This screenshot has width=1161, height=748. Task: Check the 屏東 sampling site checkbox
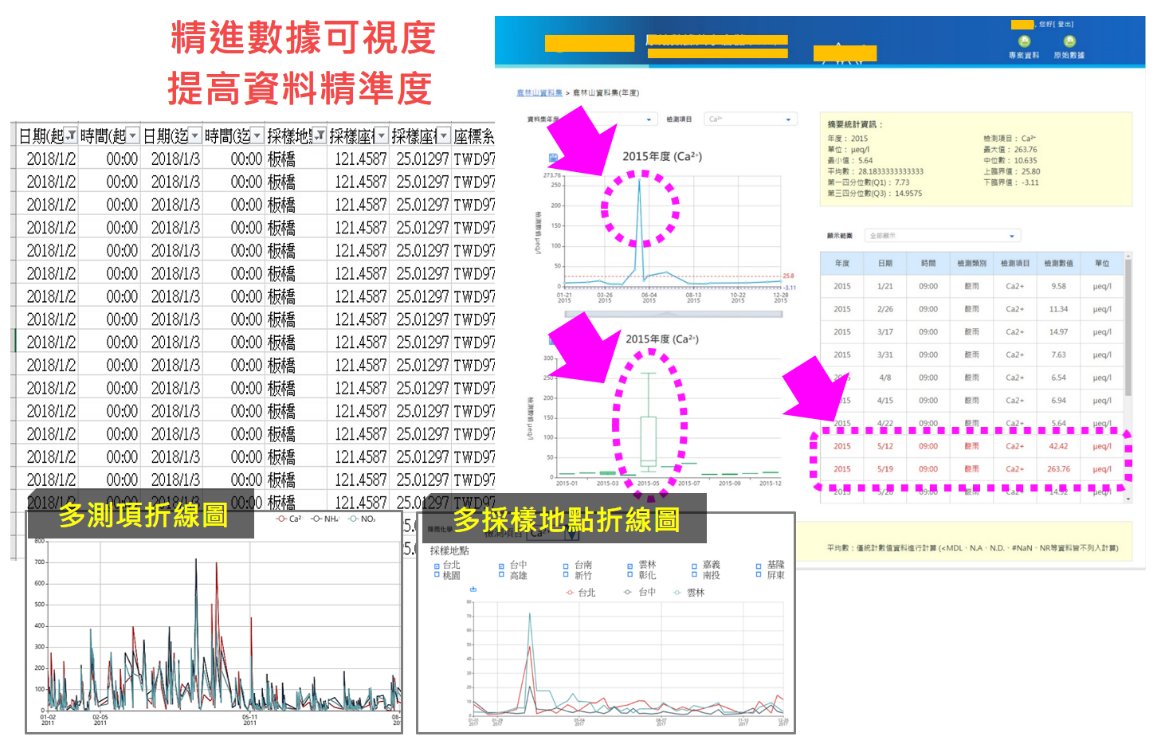(758, 575)
